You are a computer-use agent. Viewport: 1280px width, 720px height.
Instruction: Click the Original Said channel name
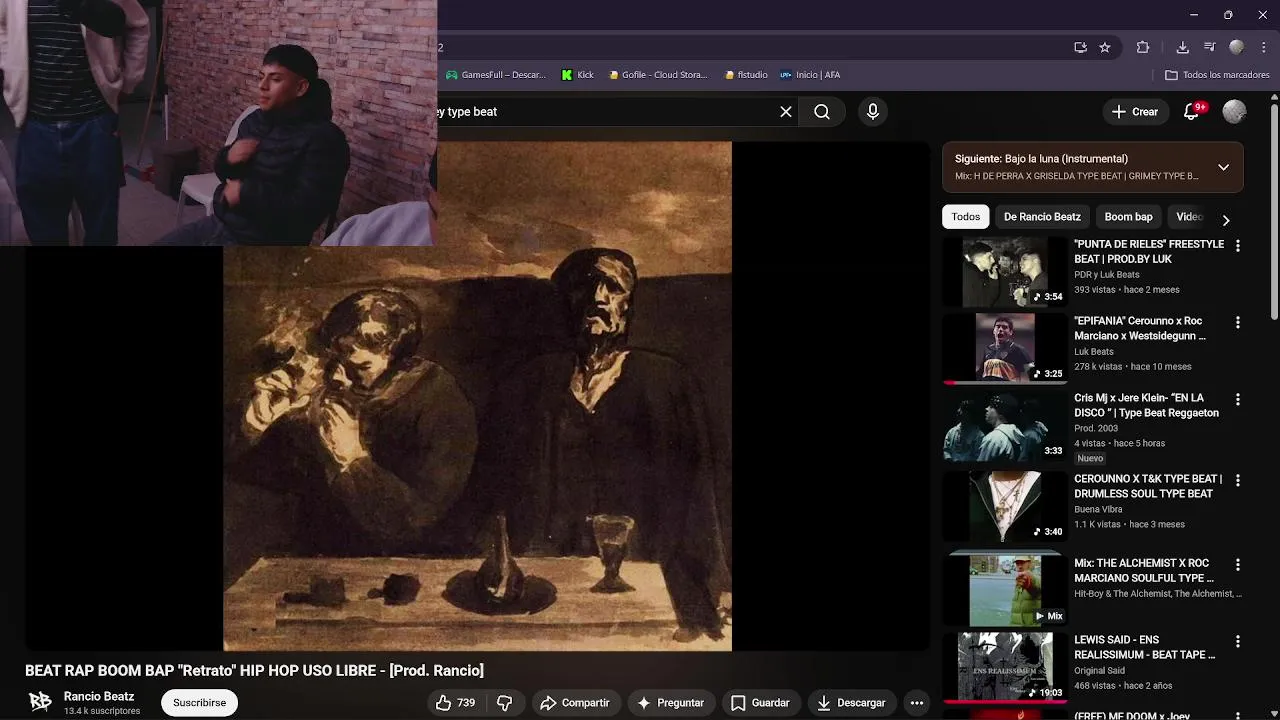(x=1100, y=671)
